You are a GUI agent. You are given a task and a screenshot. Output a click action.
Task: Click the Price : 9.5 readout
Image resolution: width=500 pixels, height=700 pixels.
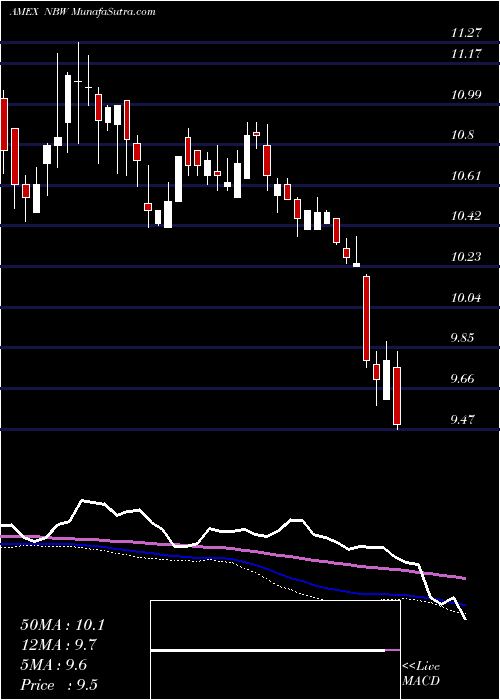click(59, 685)
